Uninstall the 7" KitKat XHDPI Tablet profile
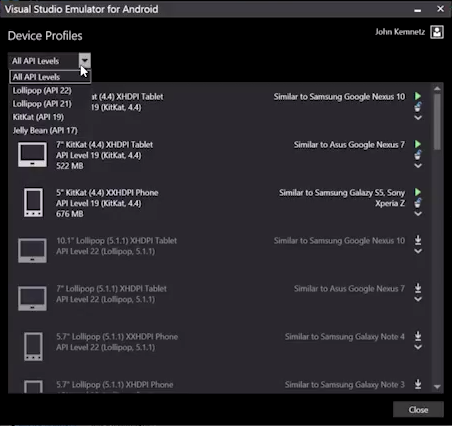This screenshot has width=452, height=426. 418,155
